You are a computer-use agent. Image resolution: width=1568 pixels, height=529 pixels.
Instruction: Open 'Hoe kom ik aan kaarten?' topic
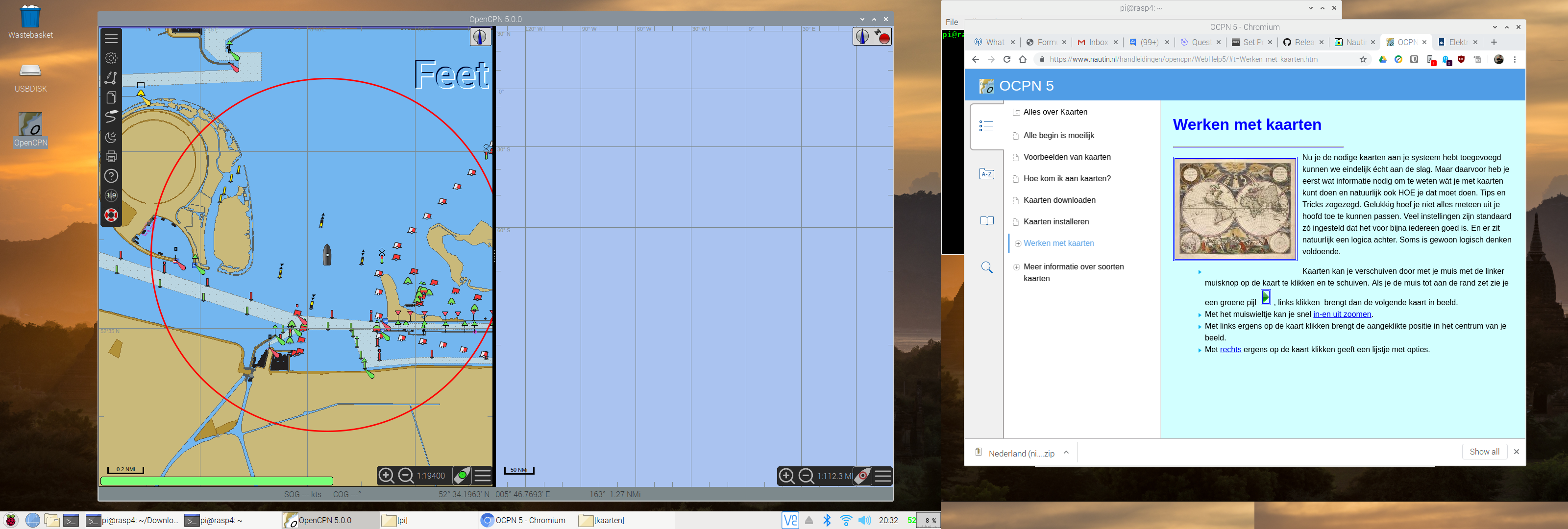(1066, 178)
